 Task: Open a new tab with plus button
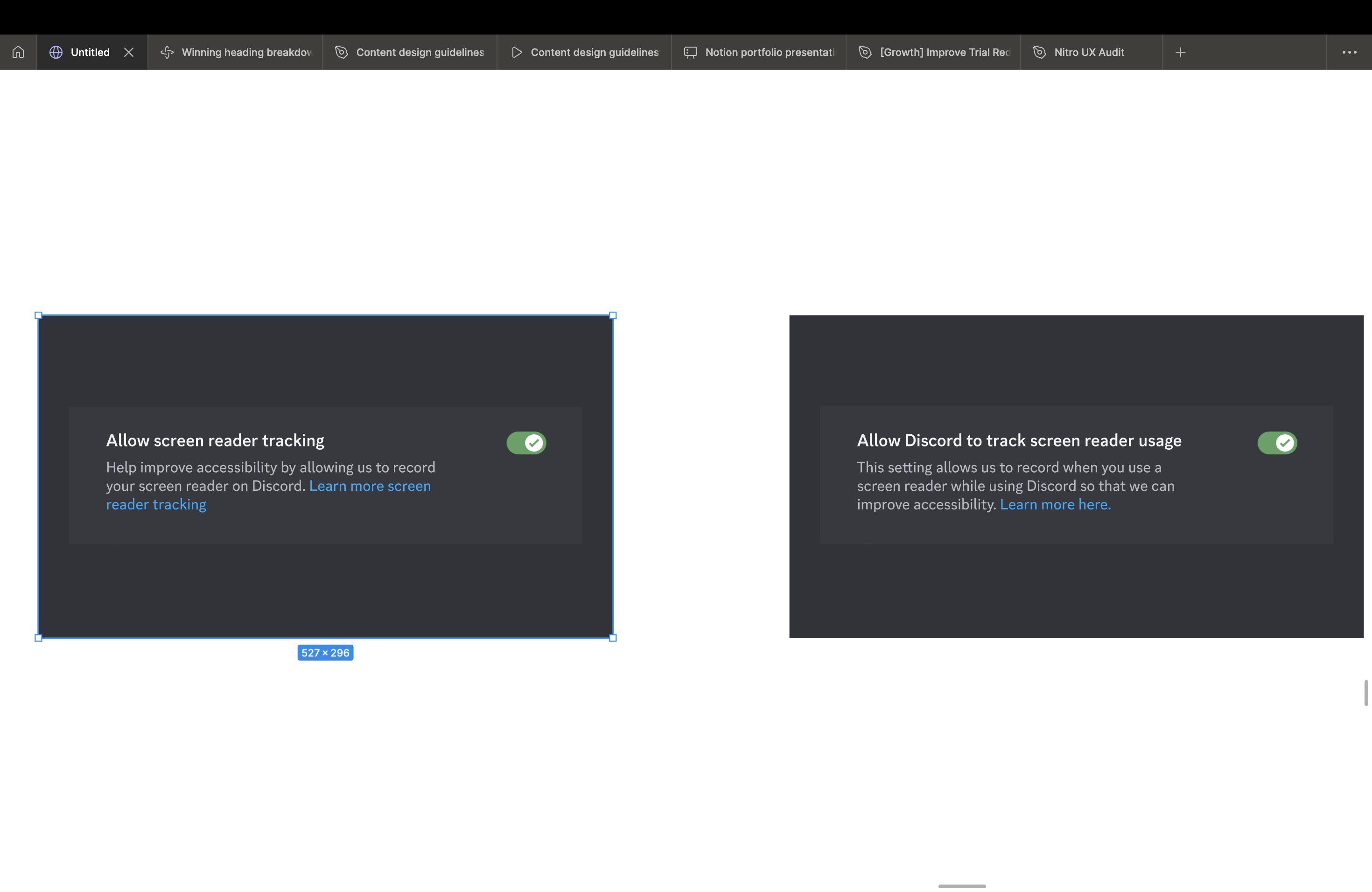[1181, 52]
